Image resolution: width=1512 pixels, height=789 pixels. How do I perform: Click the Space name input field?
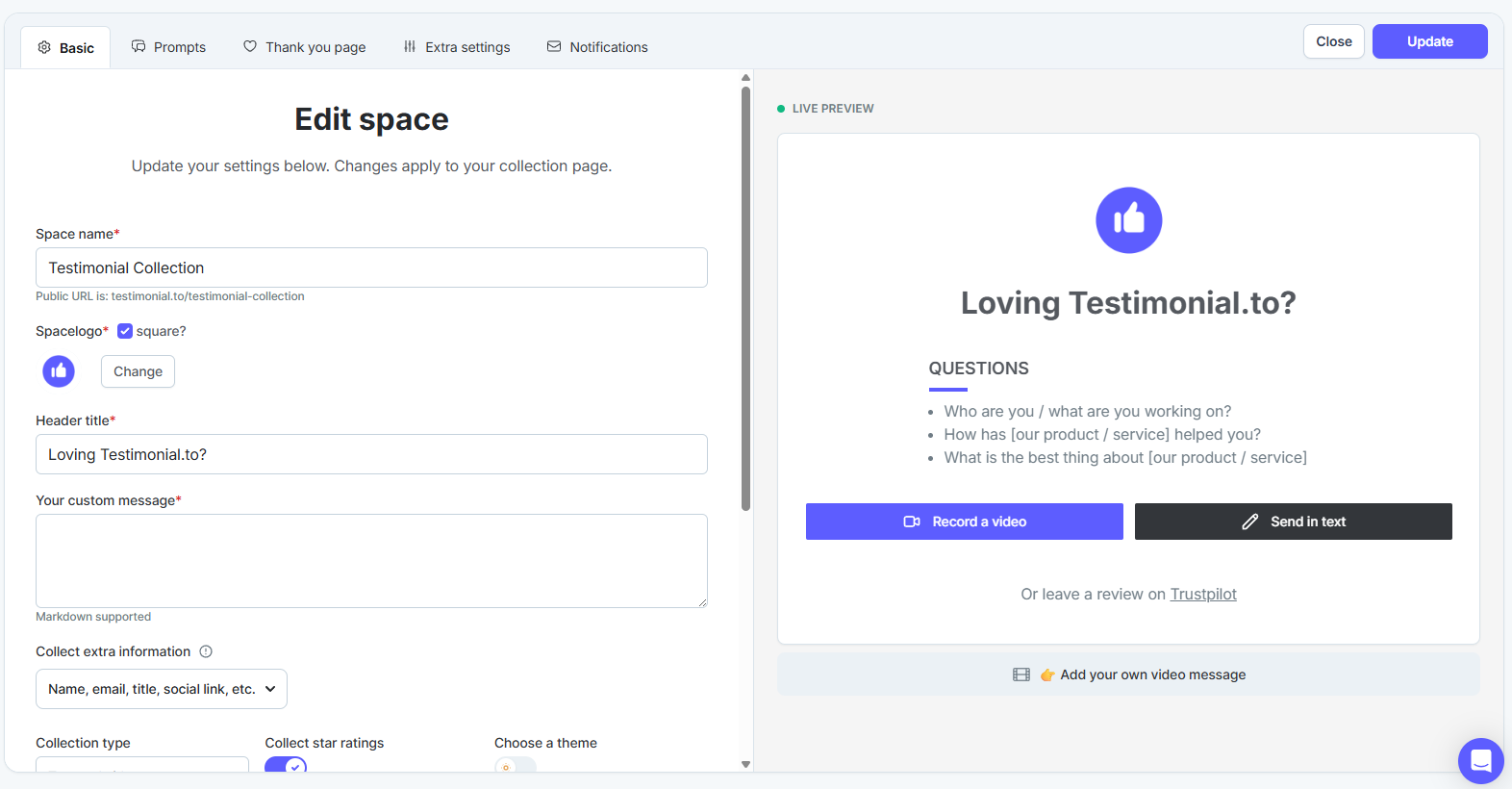point(371,267)
